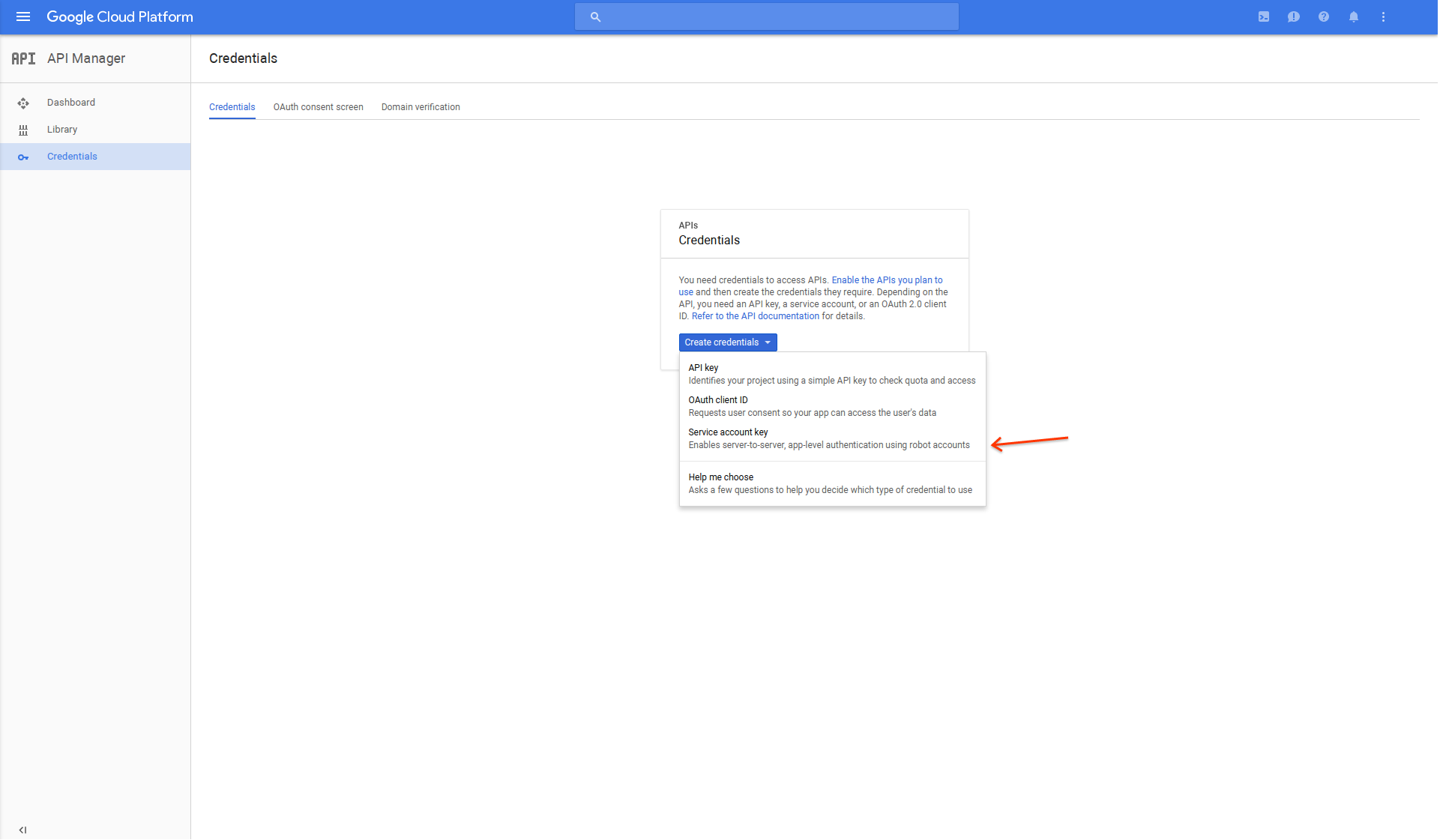Click the Credentials key icon
1440x840 pixels.
[23, 157]
